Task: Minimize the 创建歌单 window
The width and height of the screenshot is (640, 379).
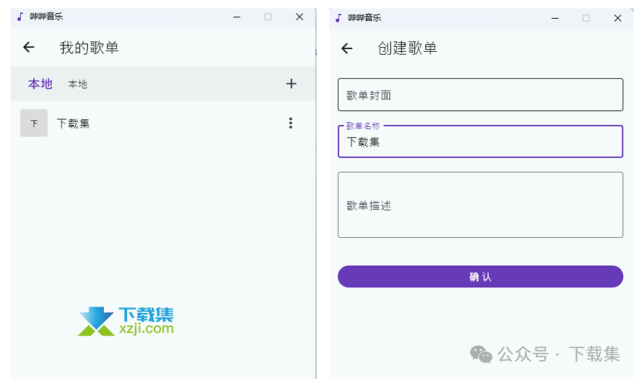Action: tap(555, 18)
